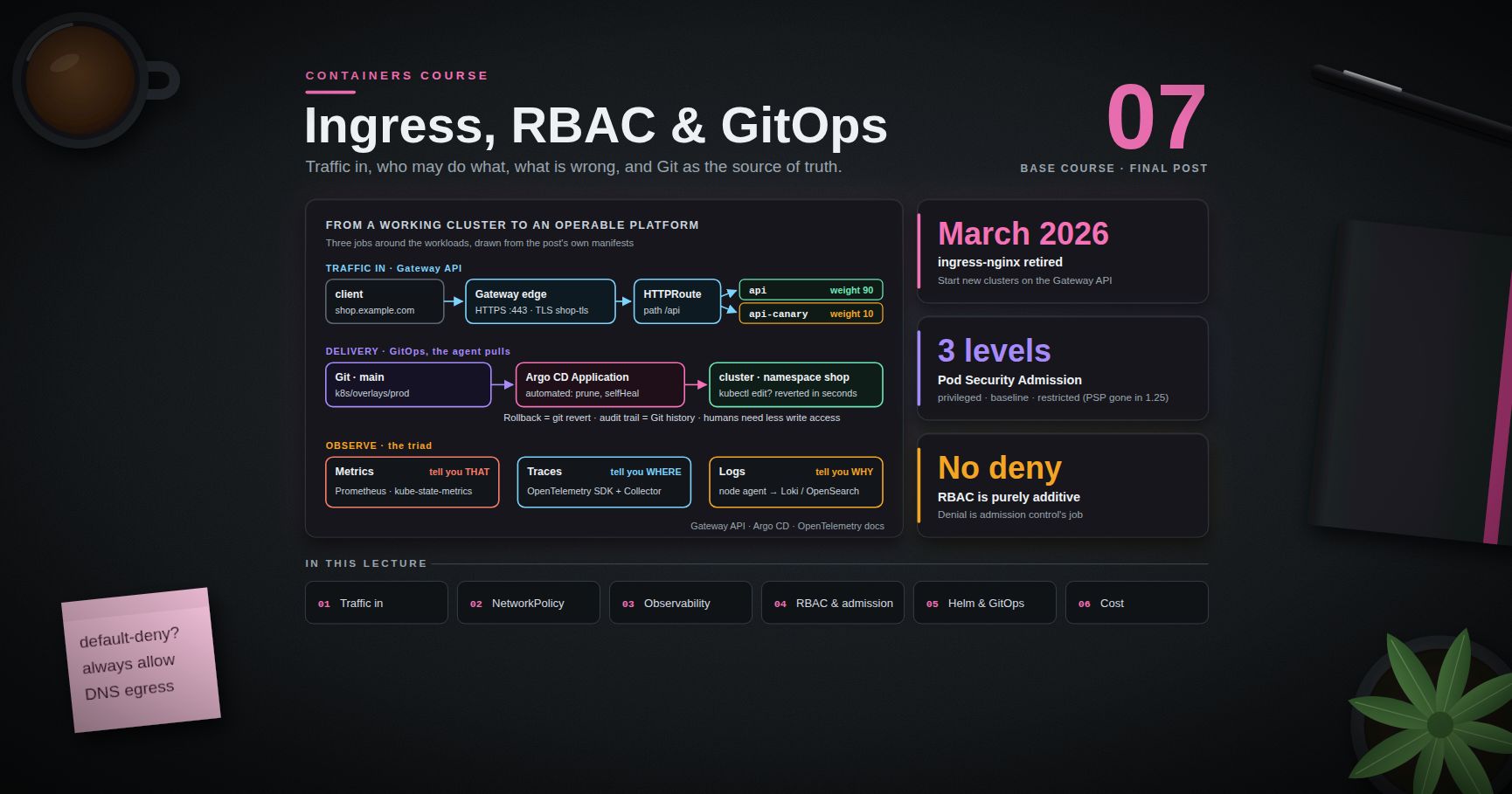Click the client shop.example.com box
The image size is (1512, 794).
click(385, 301)
